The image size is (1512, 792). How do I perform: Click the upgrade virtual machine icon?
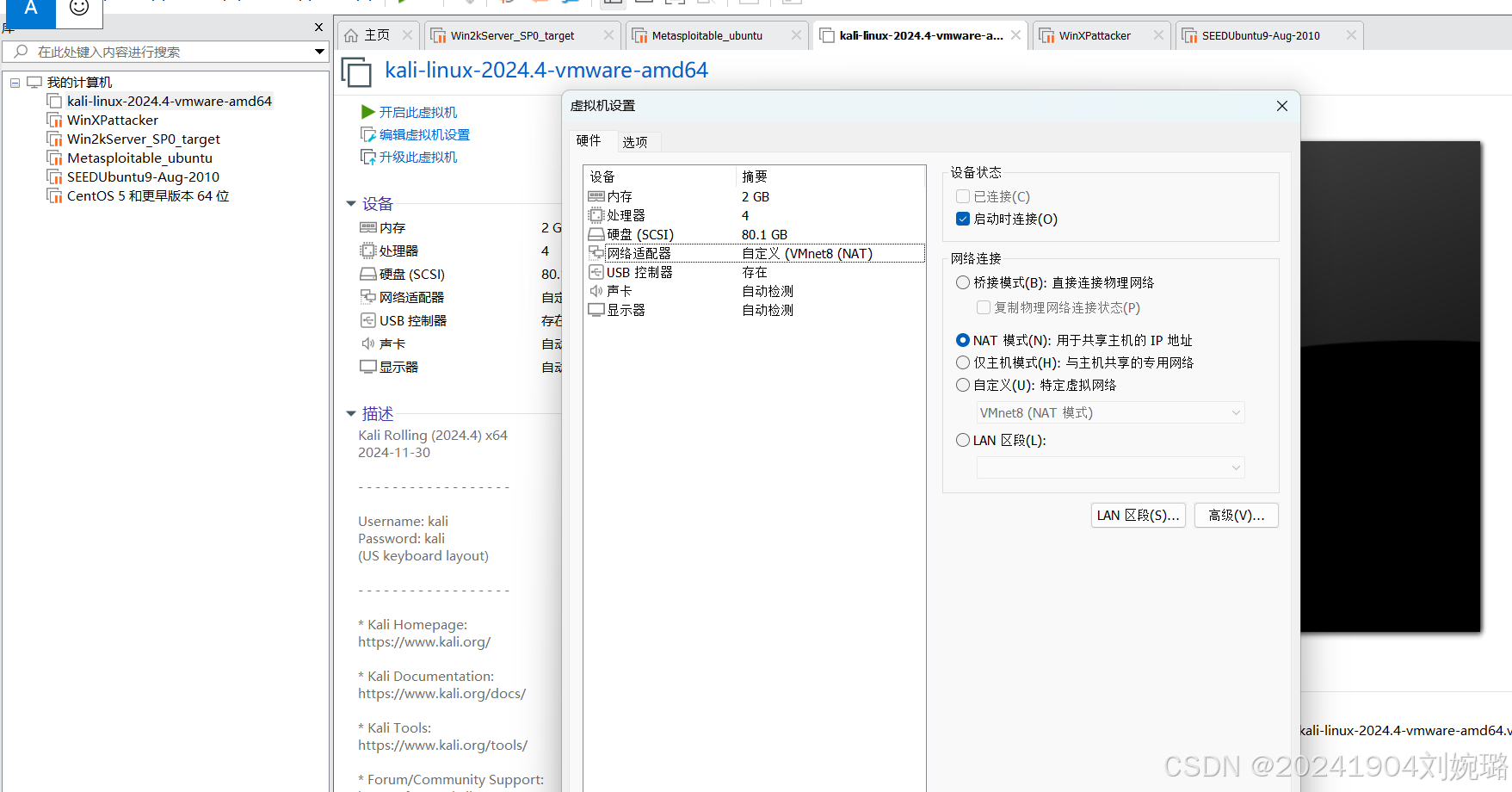click(367, 157)
